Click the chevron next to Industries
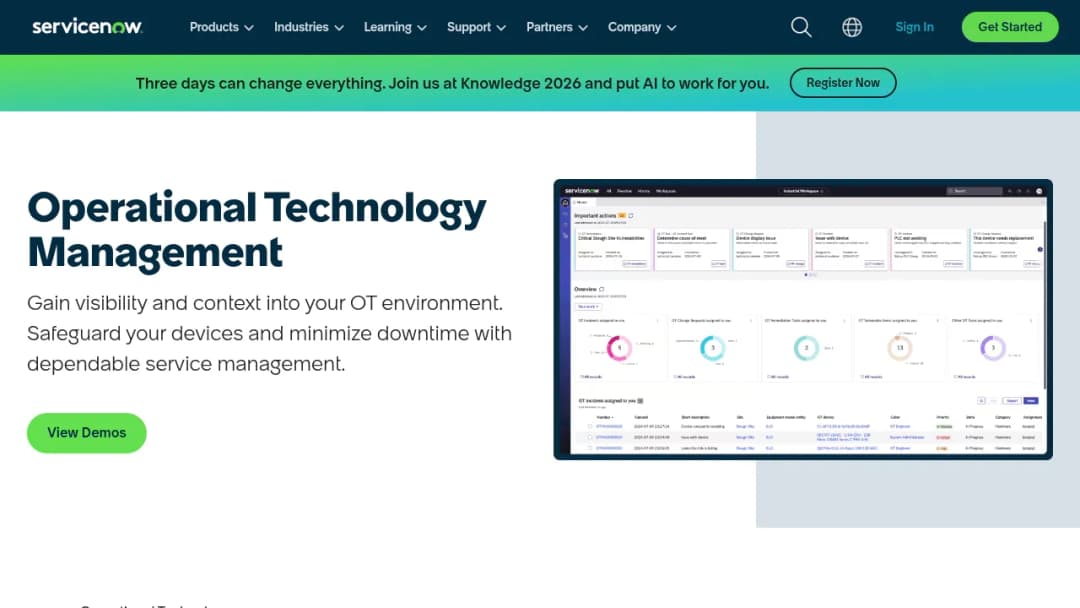Screen dimensions: 1080x608 point(339,28)
